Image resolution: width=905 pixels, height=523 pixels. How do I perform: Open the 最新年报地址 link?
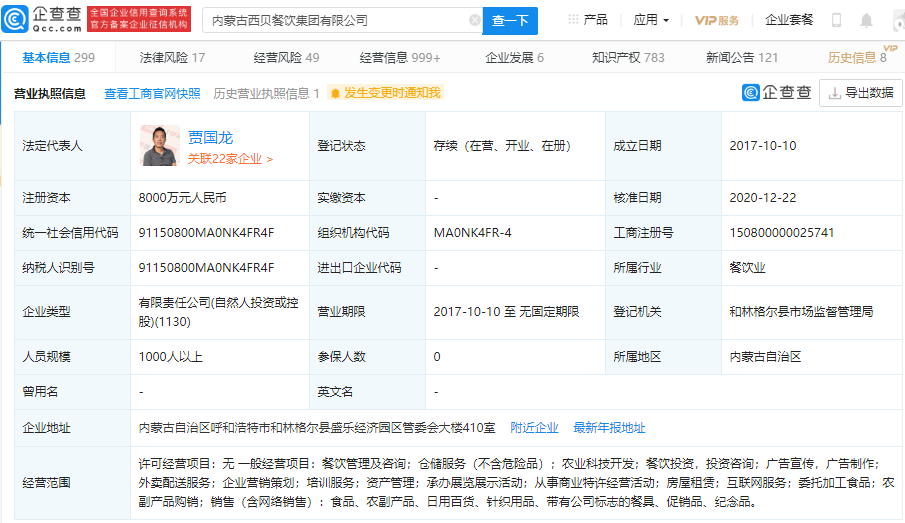click(x=609, y=428)
